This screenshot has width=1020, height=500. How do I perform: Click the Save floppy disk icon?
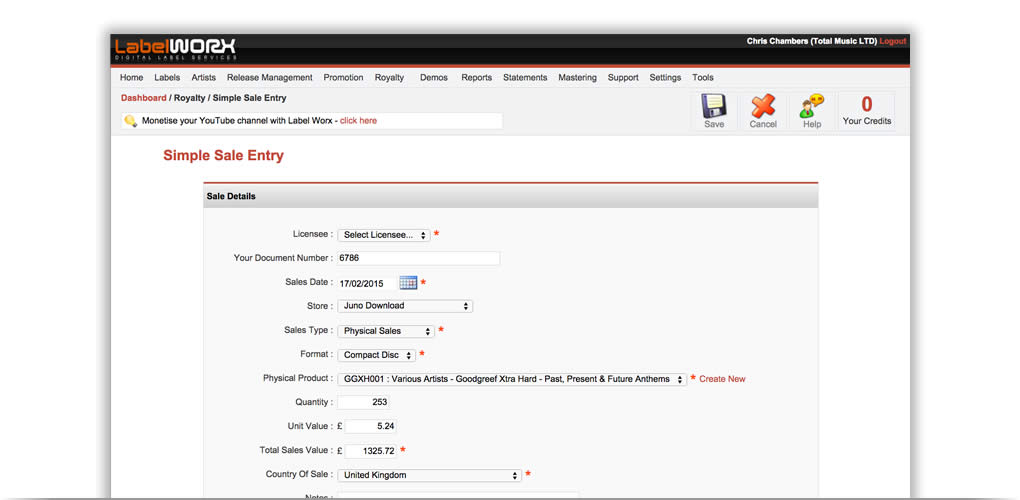tap(714, 106)
